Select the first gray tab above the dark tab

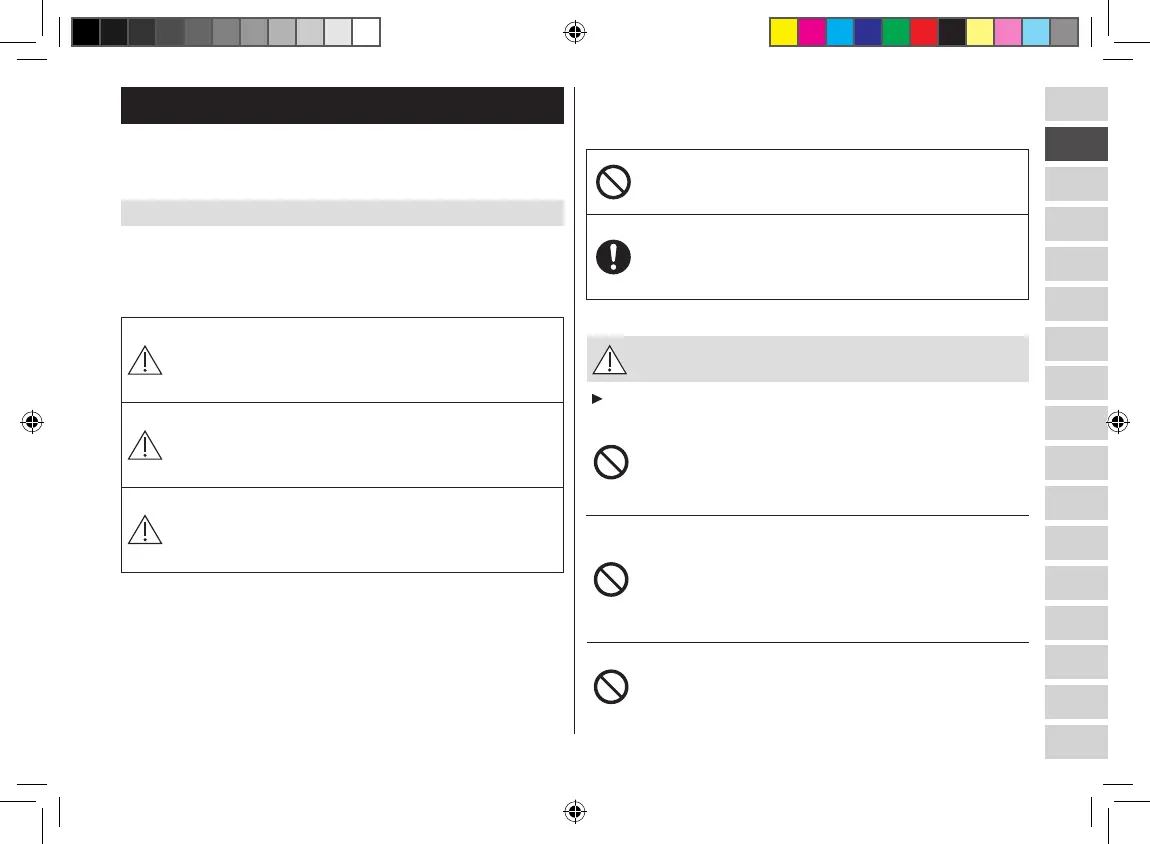point(1076,104)
